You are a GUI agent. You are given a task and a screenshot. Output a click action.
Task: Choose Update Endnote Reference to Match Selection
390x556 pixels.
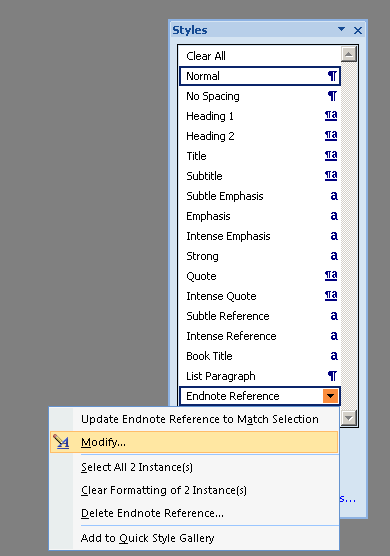tap(194, 419)
